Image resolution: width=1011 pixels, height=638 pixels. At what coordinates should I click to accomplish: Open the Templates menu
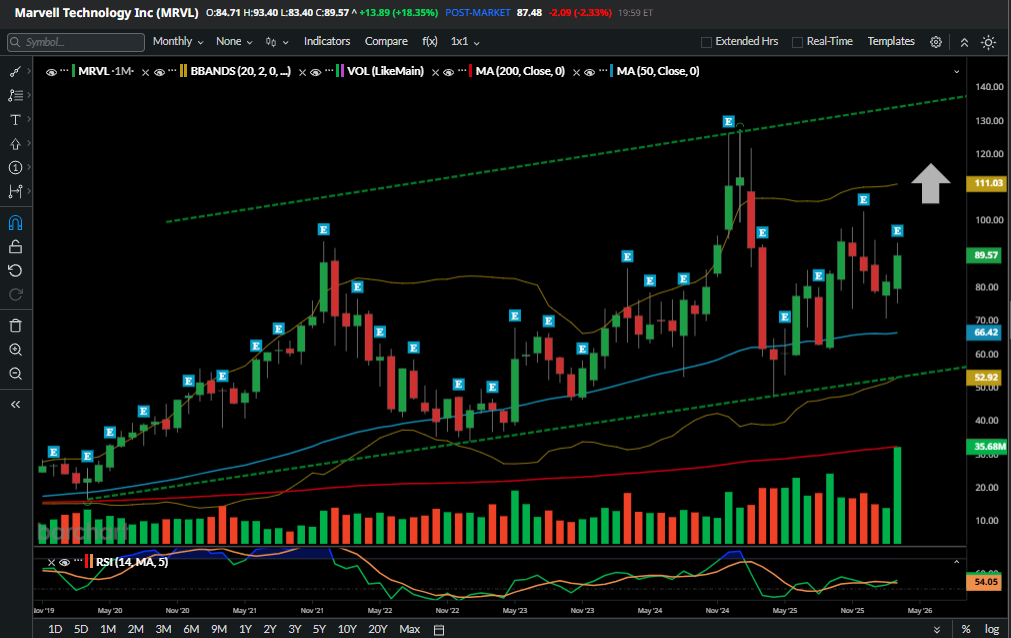891,41
